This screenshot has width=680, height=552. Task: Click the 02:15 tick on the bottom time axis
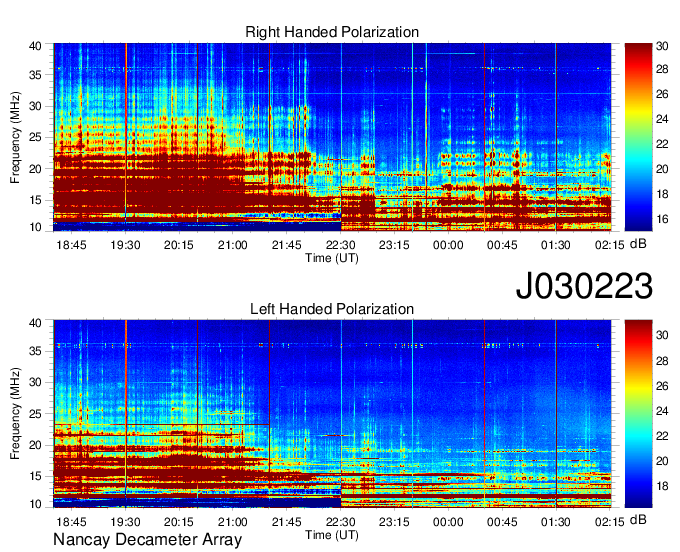pos(609,523)
